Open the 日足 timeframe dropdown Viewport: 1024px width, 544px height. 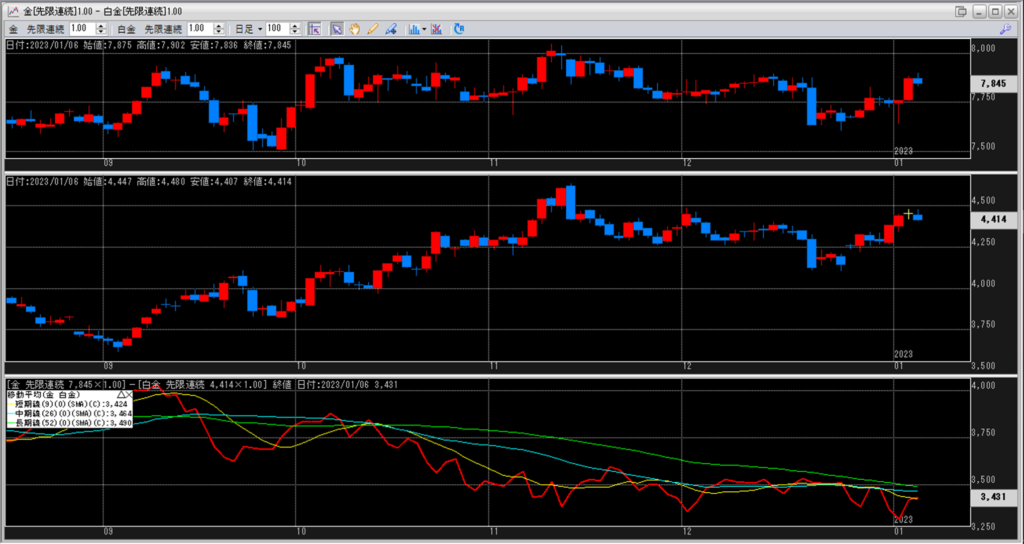(x=244, y=29)
